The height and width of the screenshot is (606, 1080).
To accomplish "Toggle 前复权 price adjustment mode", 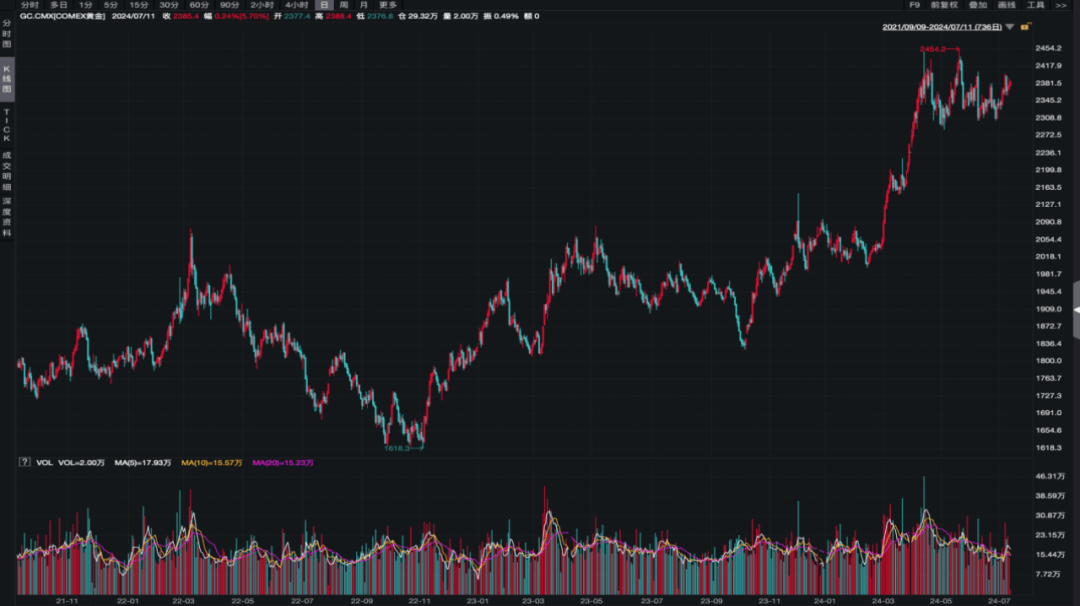I will coord(944,5).
